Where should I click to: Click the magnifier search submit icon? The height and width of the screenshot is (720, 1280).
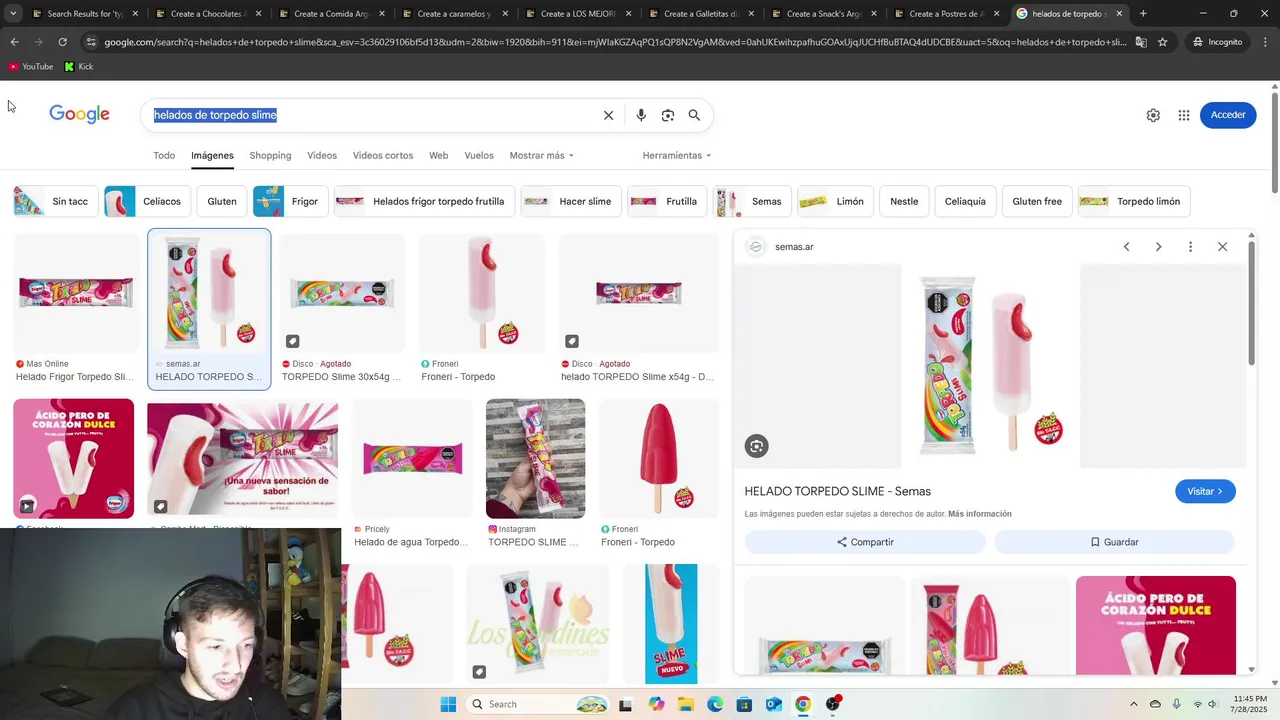(694, 115)
